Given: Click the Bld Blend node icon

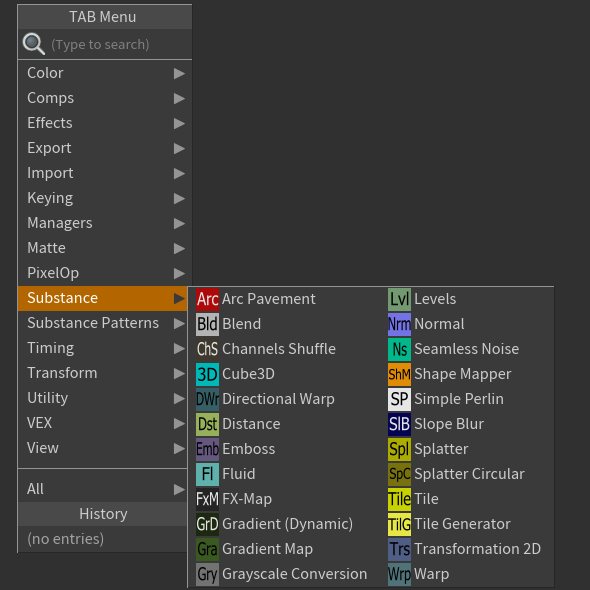Looking at the screenshot, I should [207, 324].
